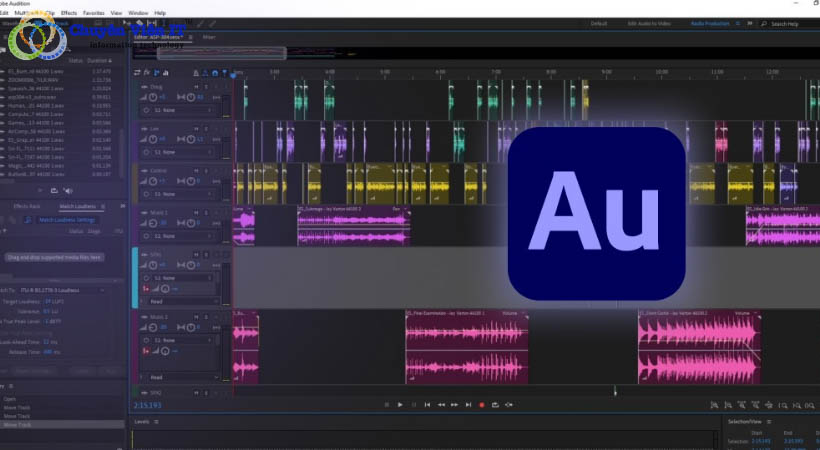Image resolution: width=820 pixels, height=450 pixels.
Task: Mute the Music 1 track
Action: click(196, 212)
